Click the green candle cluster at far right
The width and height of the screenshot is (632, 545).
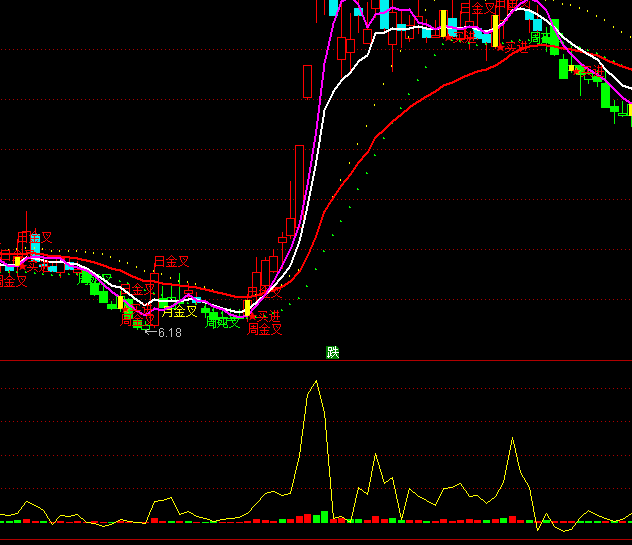610,98
